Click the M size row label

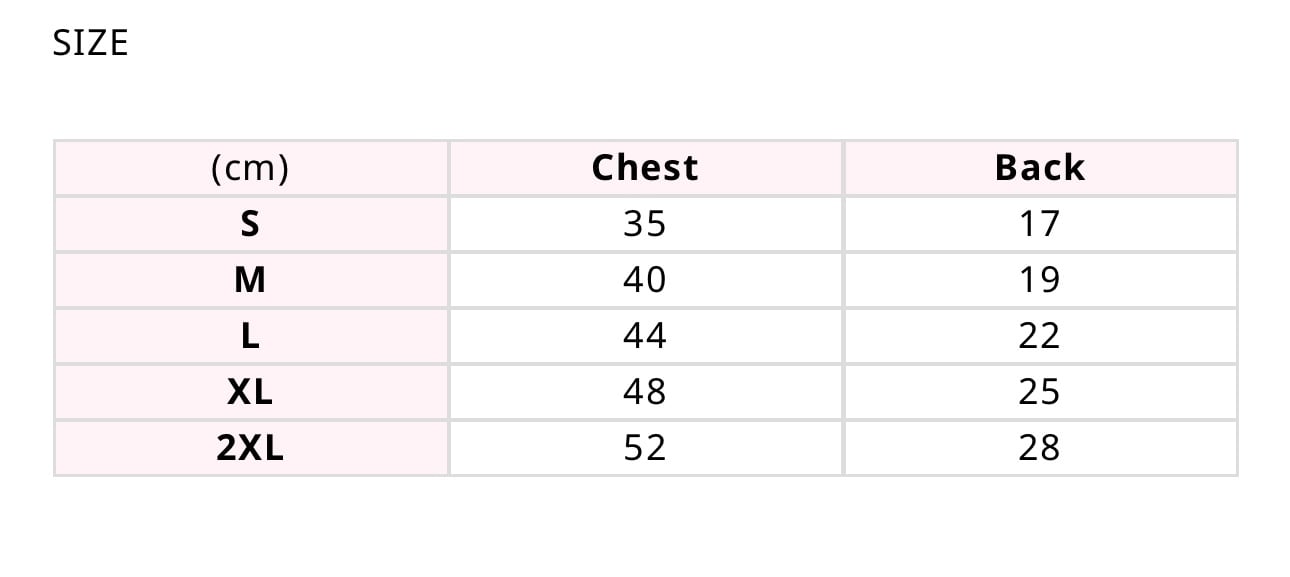(250, 280)
